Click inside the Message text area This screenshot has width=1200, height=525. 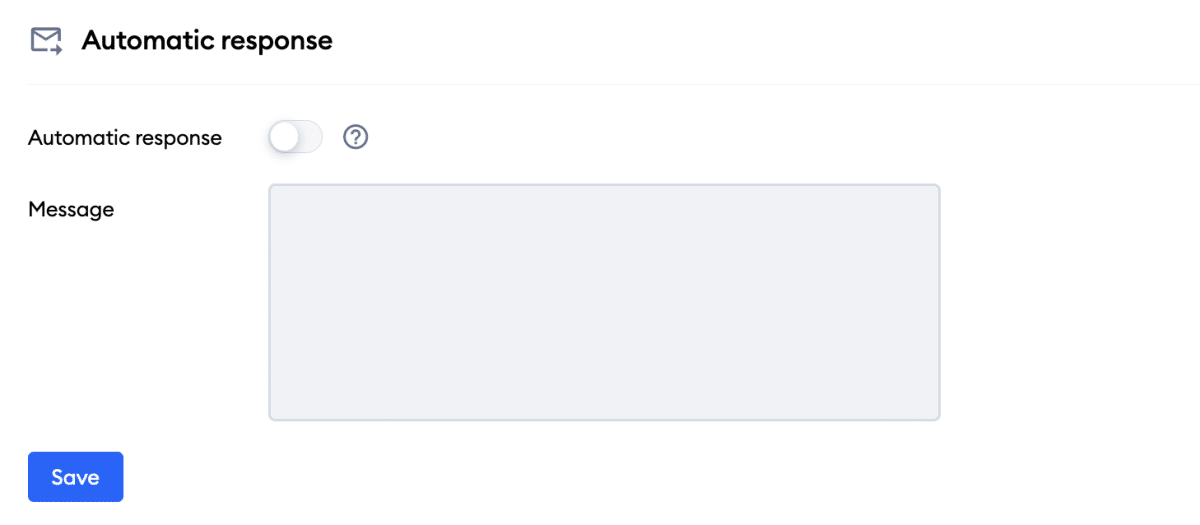click(x=604, y=302)
